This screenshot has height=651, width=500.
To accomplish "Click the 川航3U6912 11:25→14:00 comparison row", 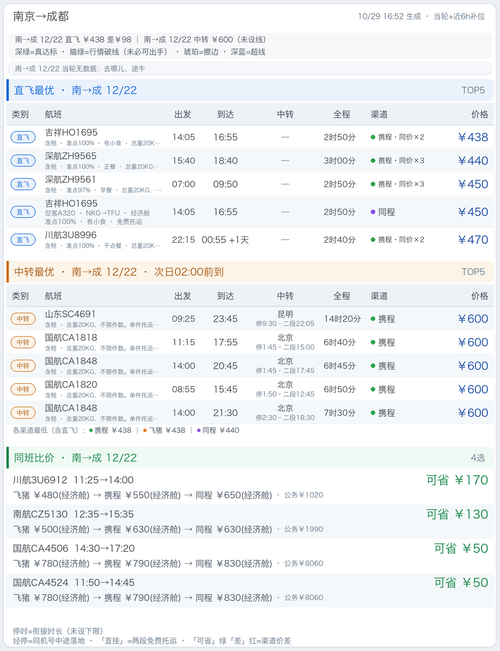I will pos(250,487).
